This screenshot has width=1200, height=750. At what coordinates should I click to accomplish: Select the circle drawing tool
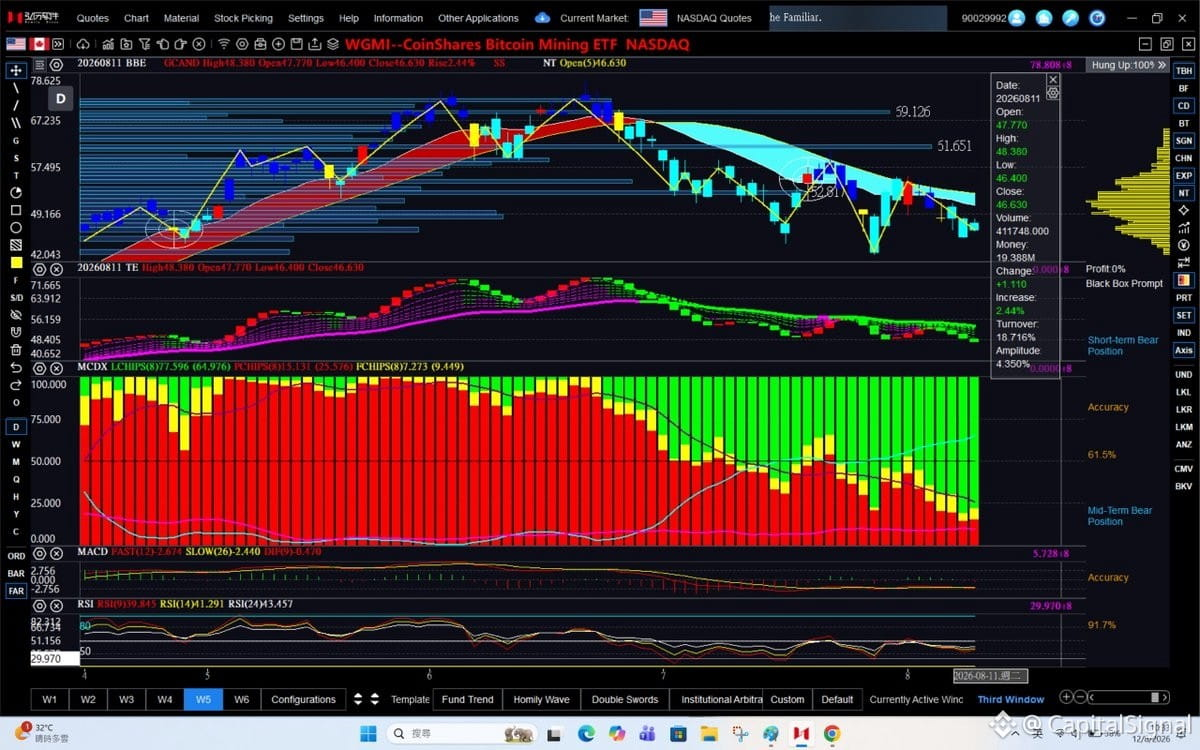click(x=16, y=227)
